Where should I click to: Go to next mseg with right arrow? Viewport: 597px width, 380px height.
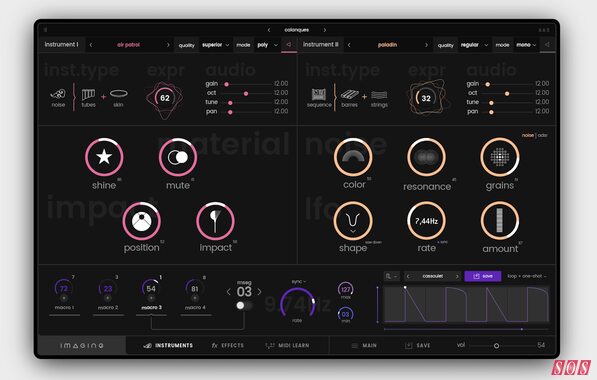[x=259, y=292]
